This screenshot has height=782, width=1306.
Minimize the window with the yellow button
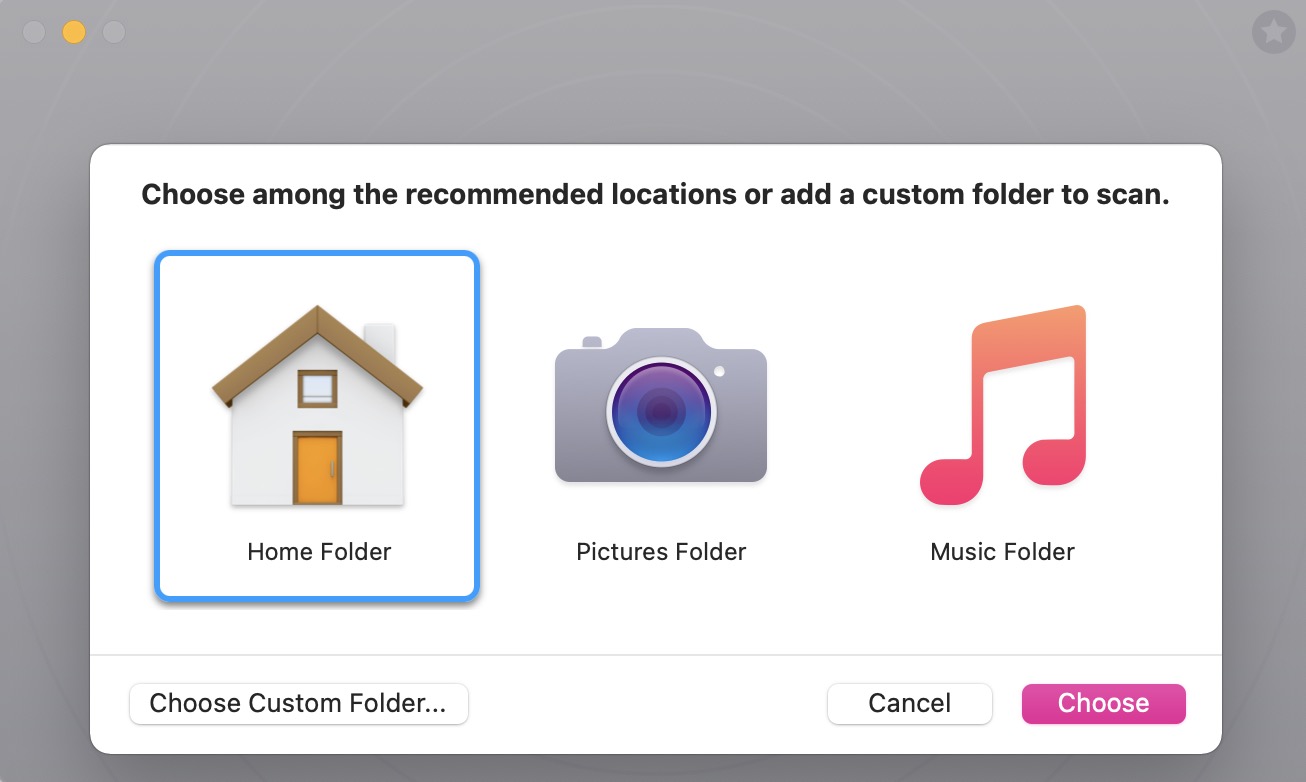(74, 32)
